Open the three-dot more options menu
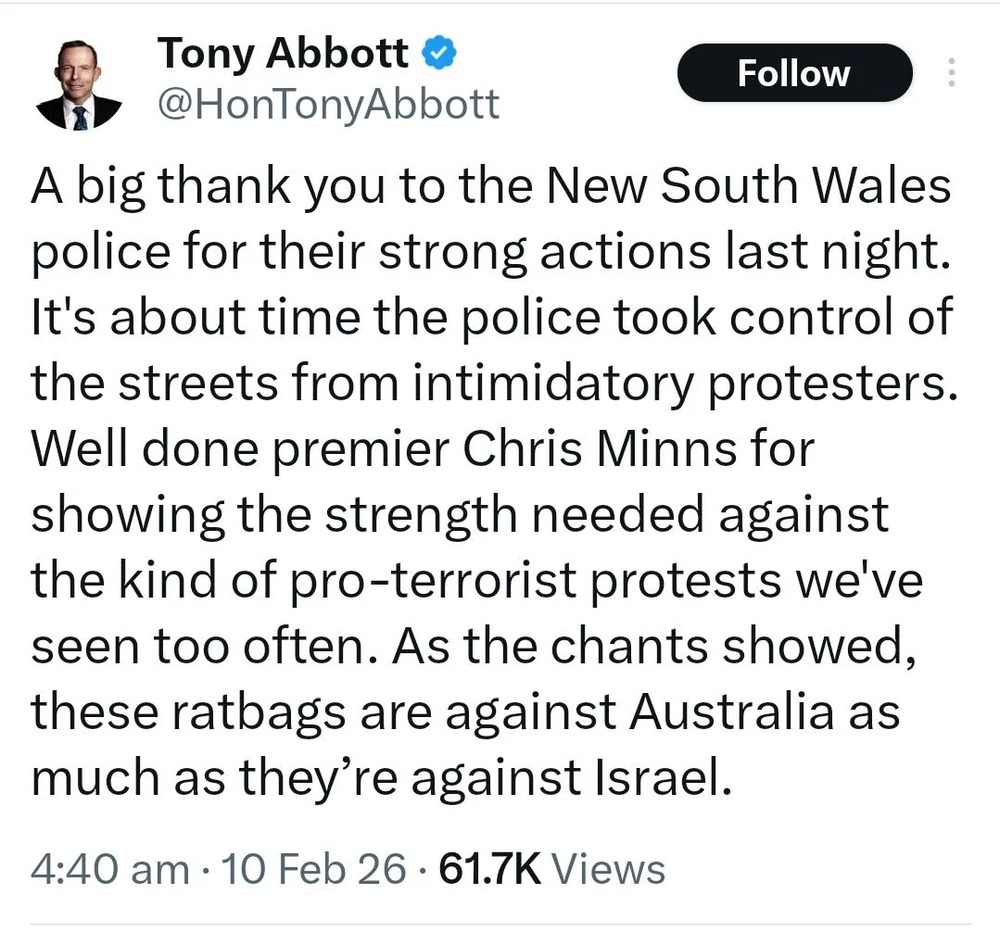1000x932 pixels. [x=951, y=73]
